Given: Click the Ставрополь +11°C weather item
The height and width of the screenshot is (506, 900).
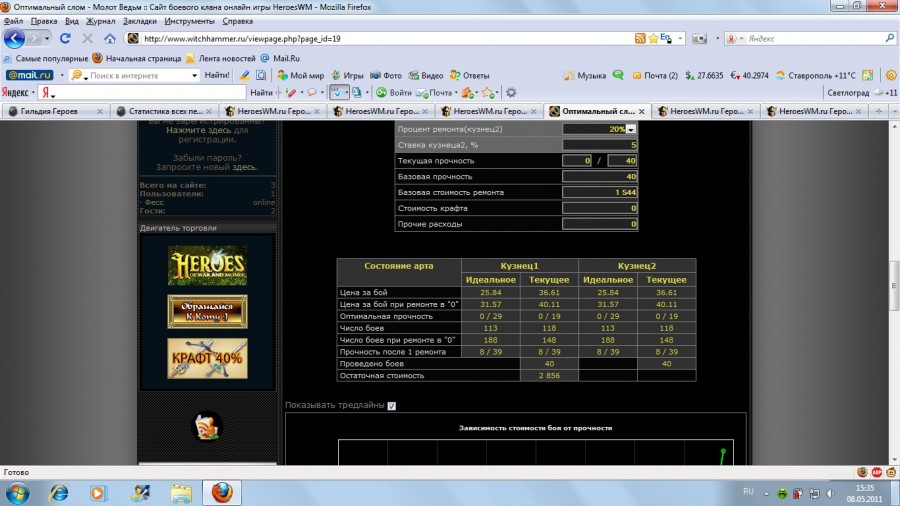Looking at the screenshot, I should (816, 75).
